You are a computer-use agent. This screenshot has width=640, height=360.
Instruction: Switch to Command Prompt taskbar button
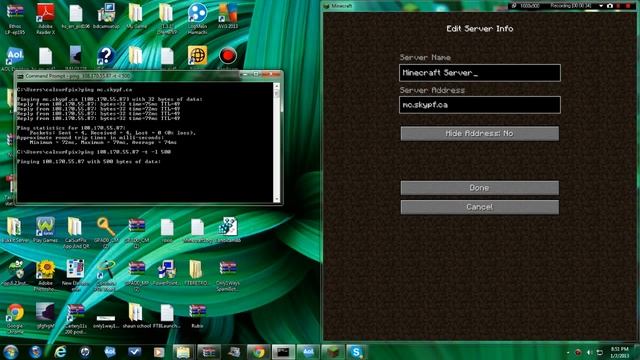pyautogui.click(x=283, y=351)
